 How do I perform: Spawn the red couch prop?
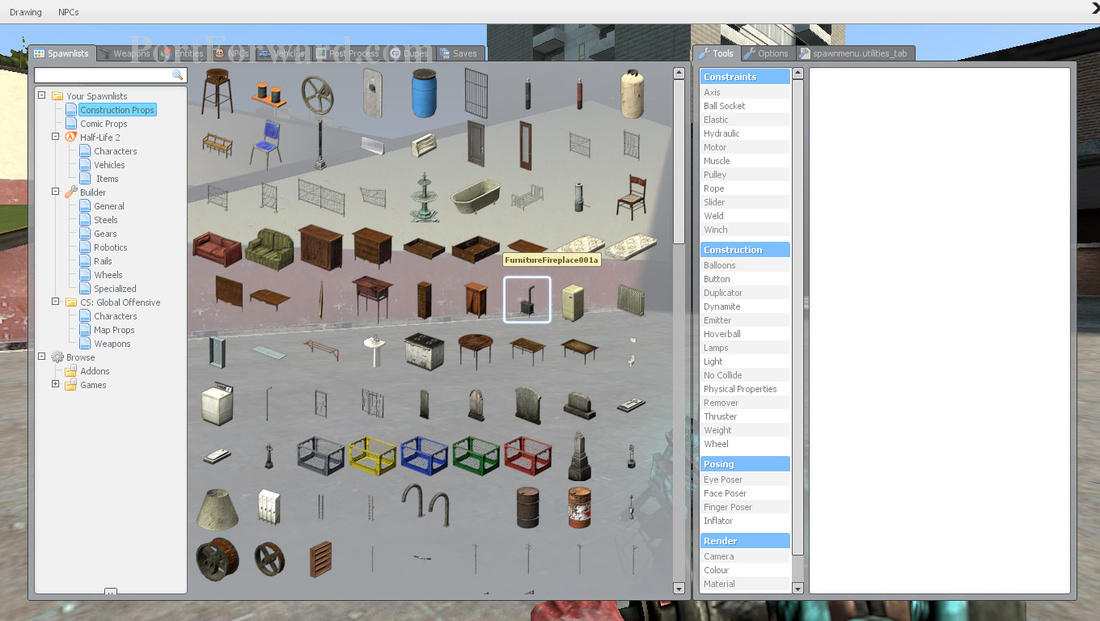(217, 248)
